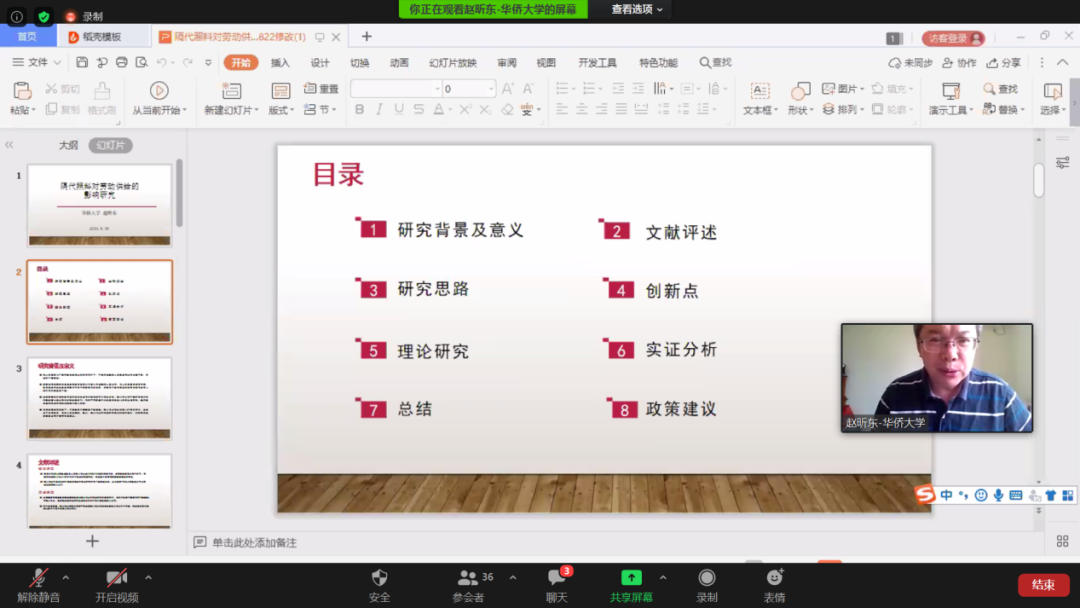
Task: Select slide 3 thumbnail in slide panel
Action: pos(99,398)
